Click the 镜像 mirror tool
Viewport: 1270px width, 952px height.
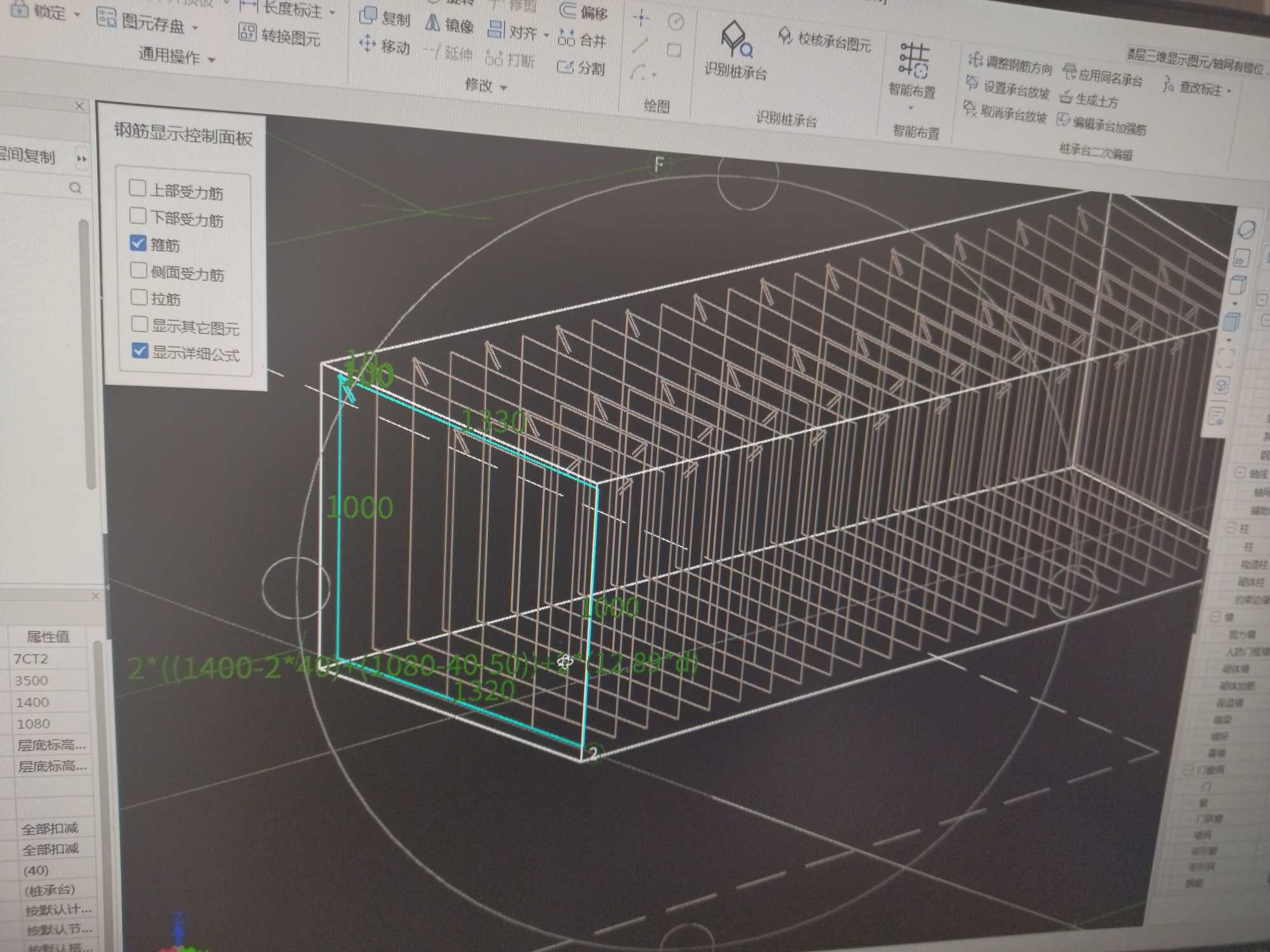point(450,24)
